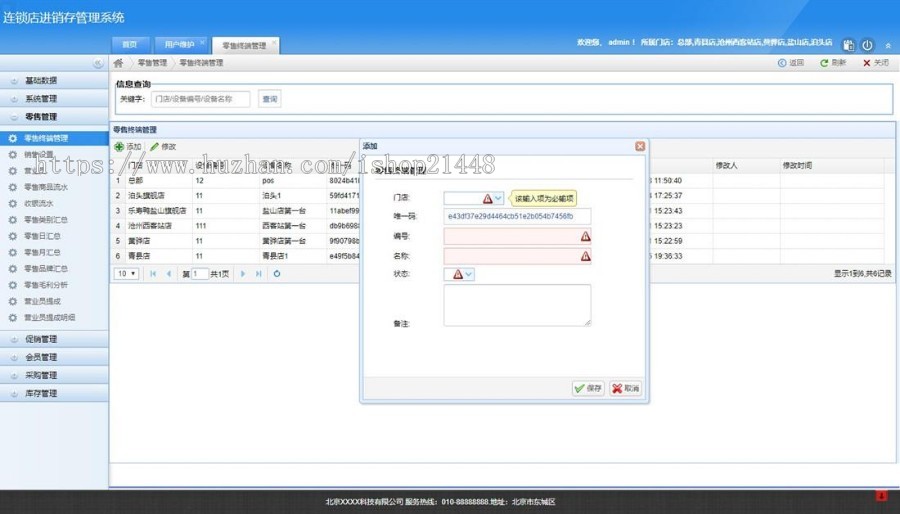Switch to the 用户维护 tab
The image size is (900, 514).
pos(180,45)
